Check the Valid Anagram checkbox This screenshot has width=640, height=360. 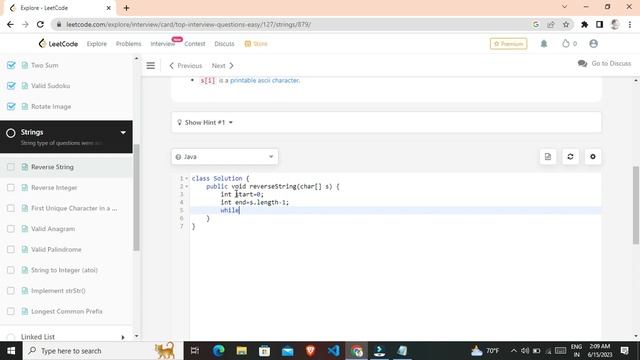click(11, 229)
